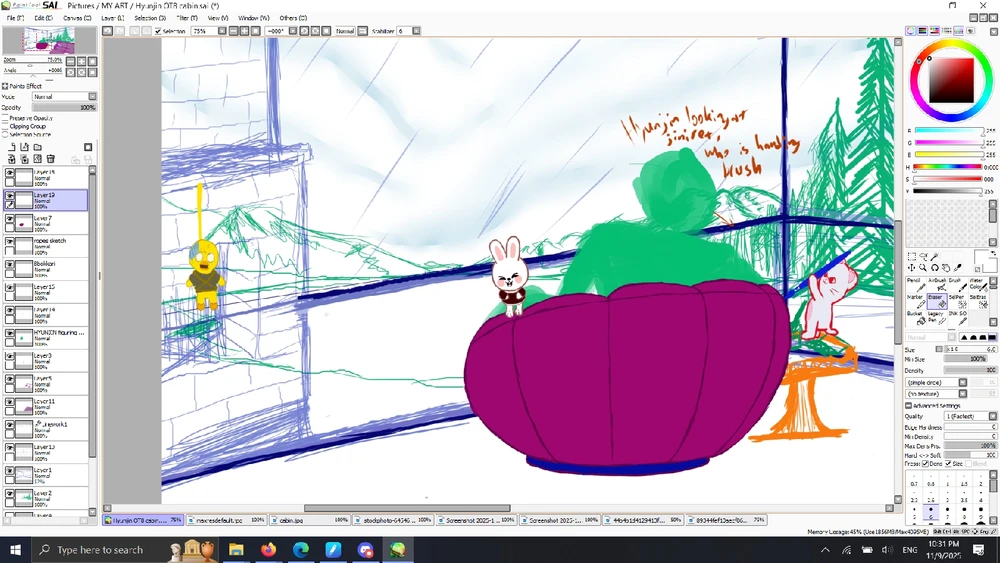Enable Preserve Opacity checkbox
This screenshot has height=563, width=1000.
[x=5, y=118]
